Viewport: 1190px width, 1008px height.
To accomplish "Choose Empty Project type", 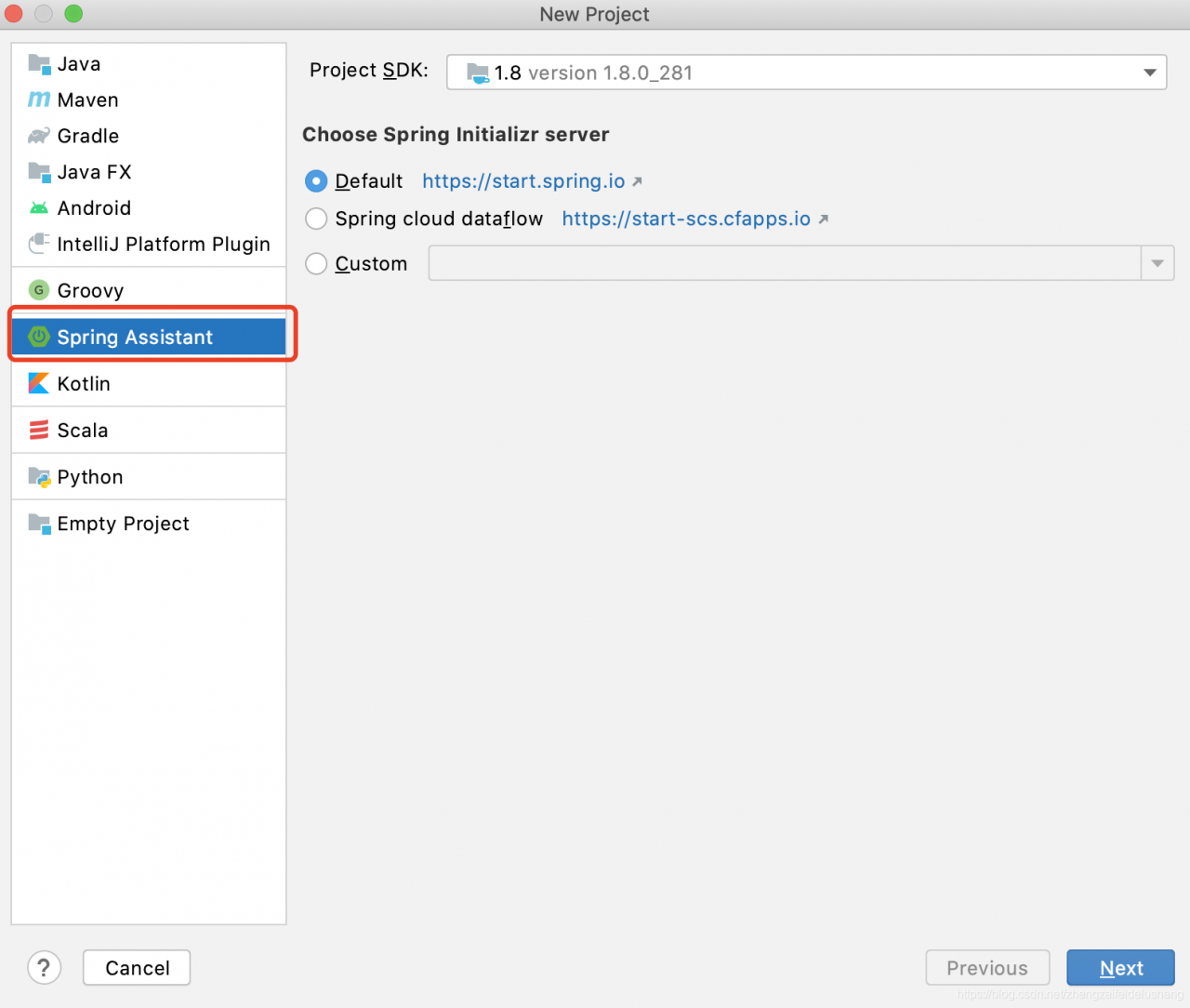I will [149, 524].
